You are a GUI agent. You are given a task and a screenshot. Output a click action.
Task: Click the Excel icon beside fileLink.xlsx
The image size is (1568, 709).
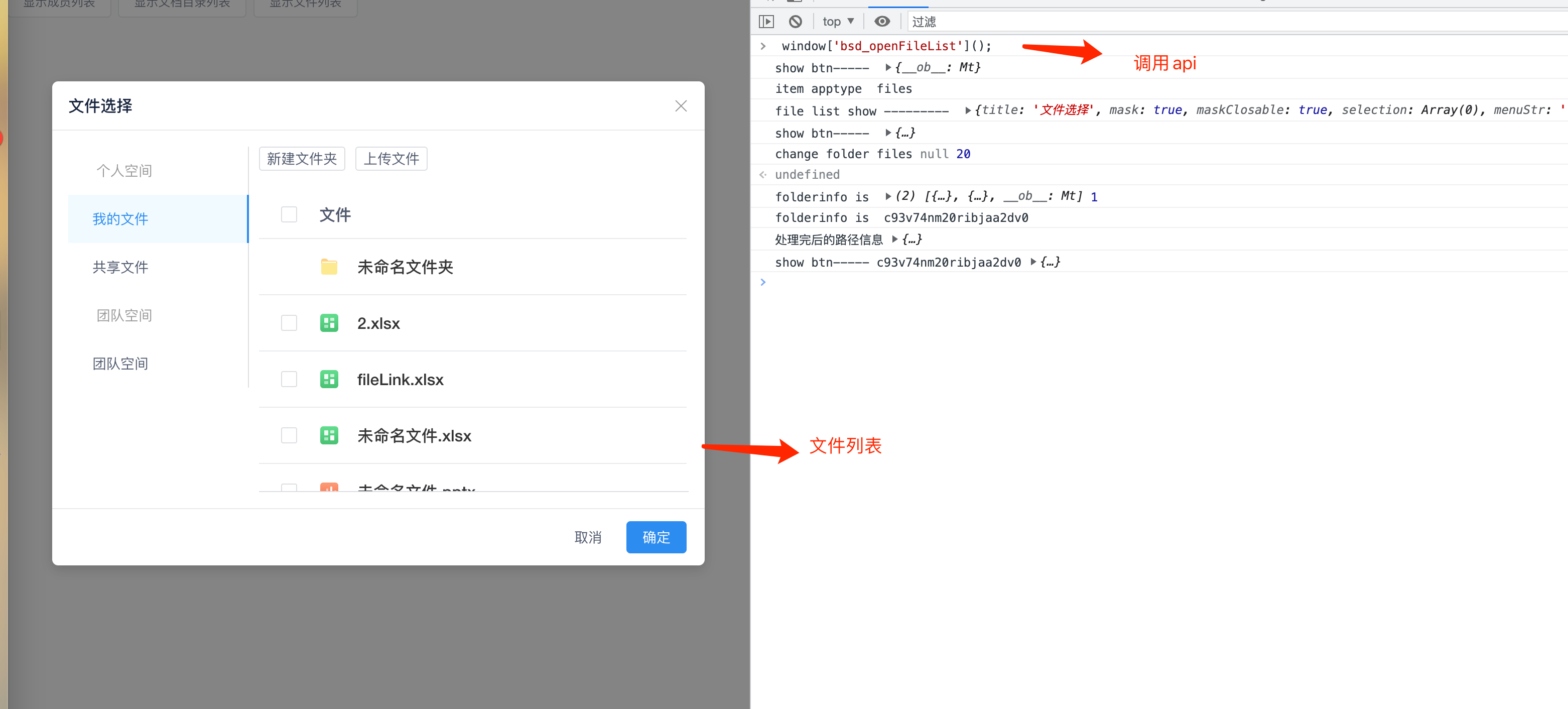329,379
